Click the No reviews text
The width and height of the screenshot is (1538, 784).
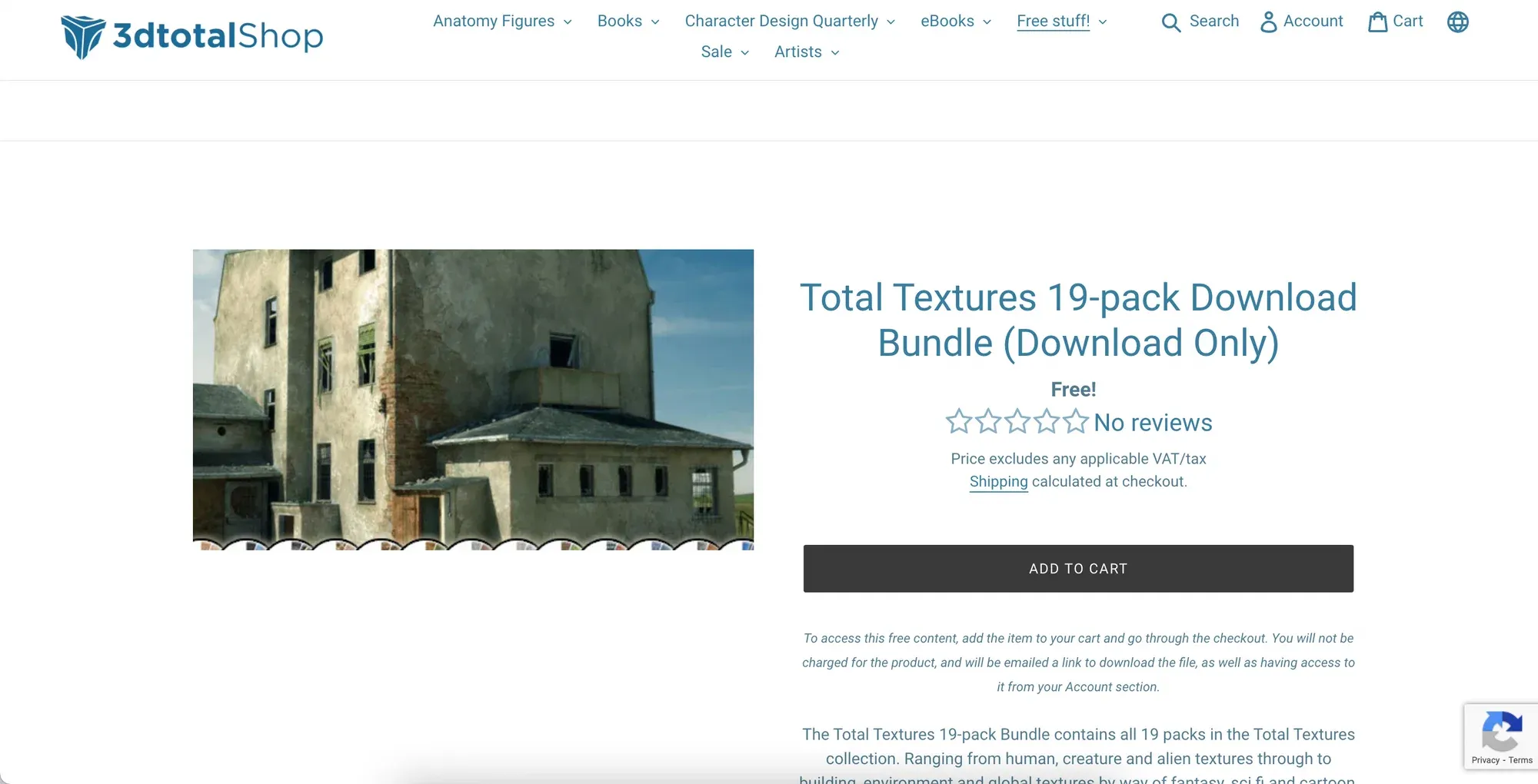(x=1153, y=423)
